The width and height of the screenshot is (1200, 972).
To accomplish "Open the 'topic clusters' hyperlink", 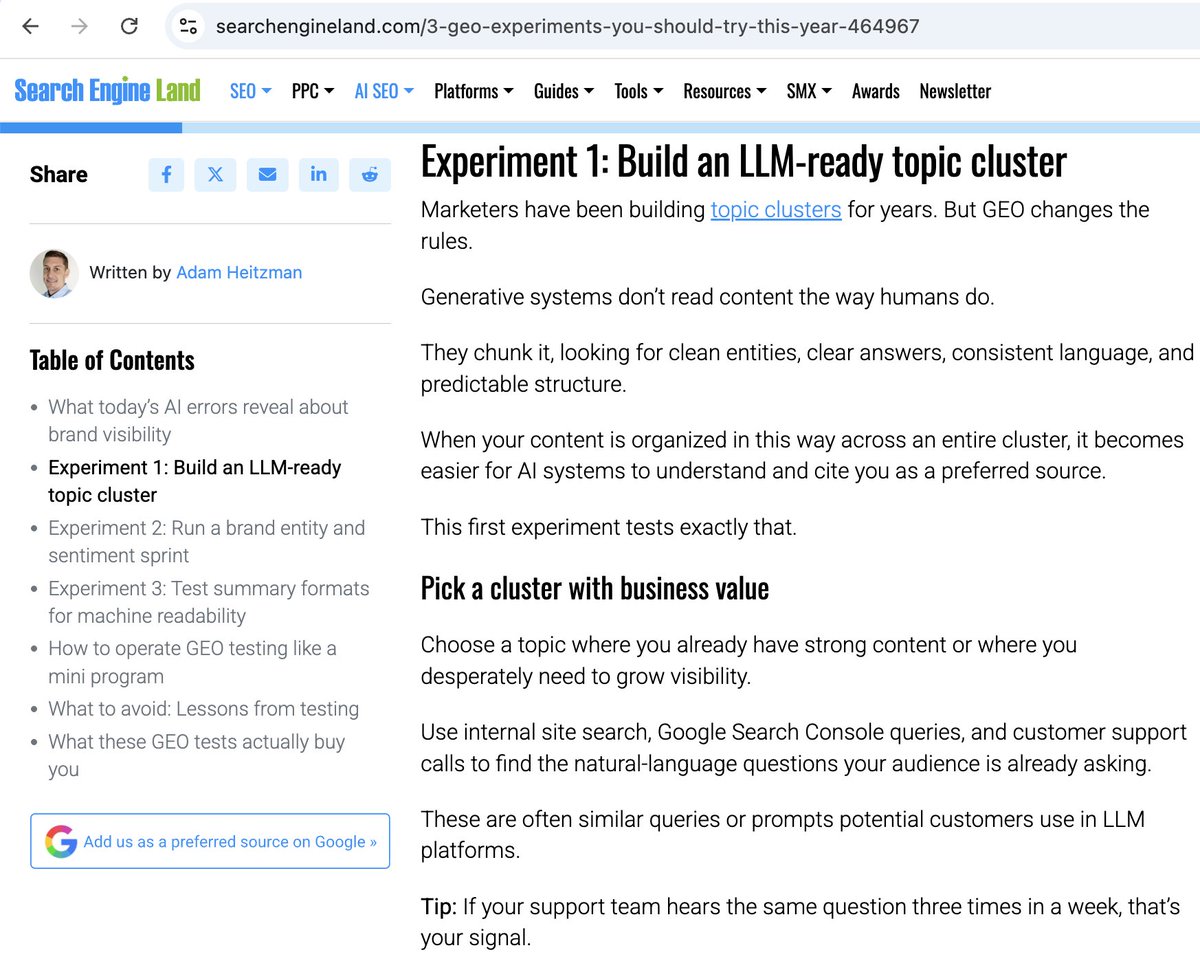I will coord(776,210).
